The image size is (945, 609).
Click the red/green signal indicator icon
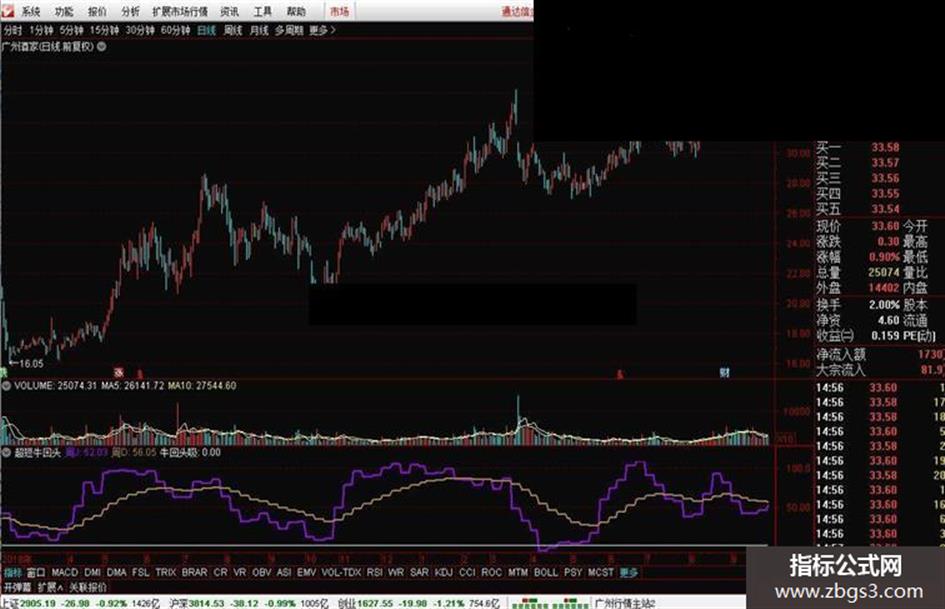[548, 604]
